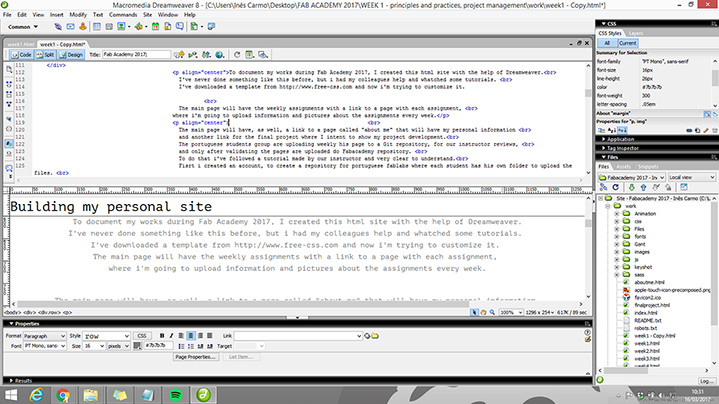This screenshot has height=404, width=719.
Task: Expand the Animation folder in Files
Action: click(x=617, y=214)
